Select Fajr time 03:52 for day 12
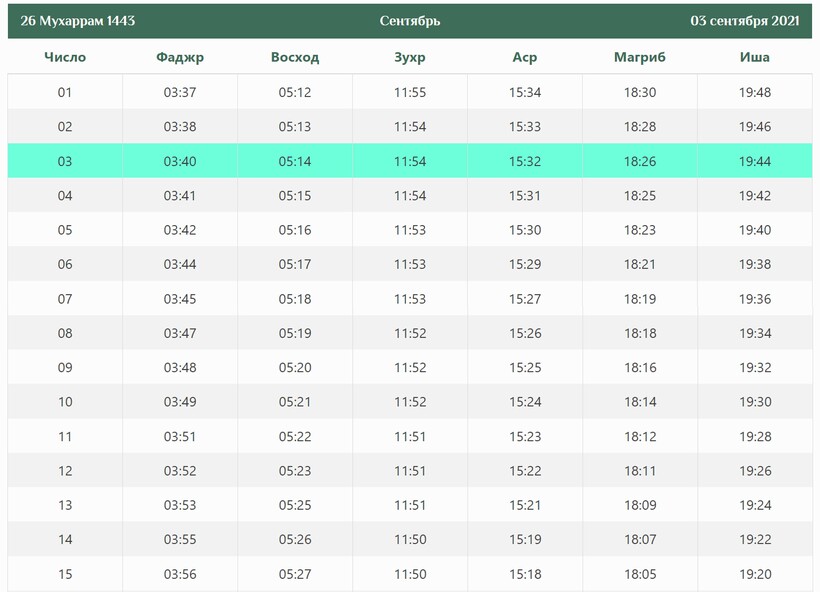 coord(180,471)
